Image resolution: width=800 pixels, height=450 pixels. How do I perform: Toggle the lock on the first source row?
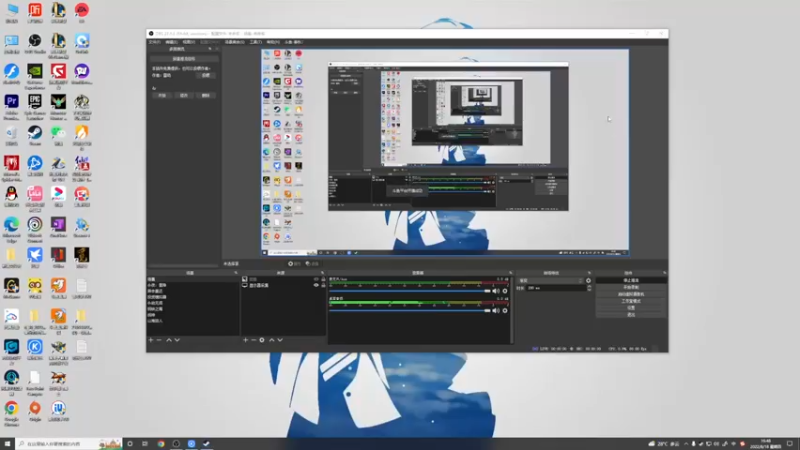[x=323, y=279]
